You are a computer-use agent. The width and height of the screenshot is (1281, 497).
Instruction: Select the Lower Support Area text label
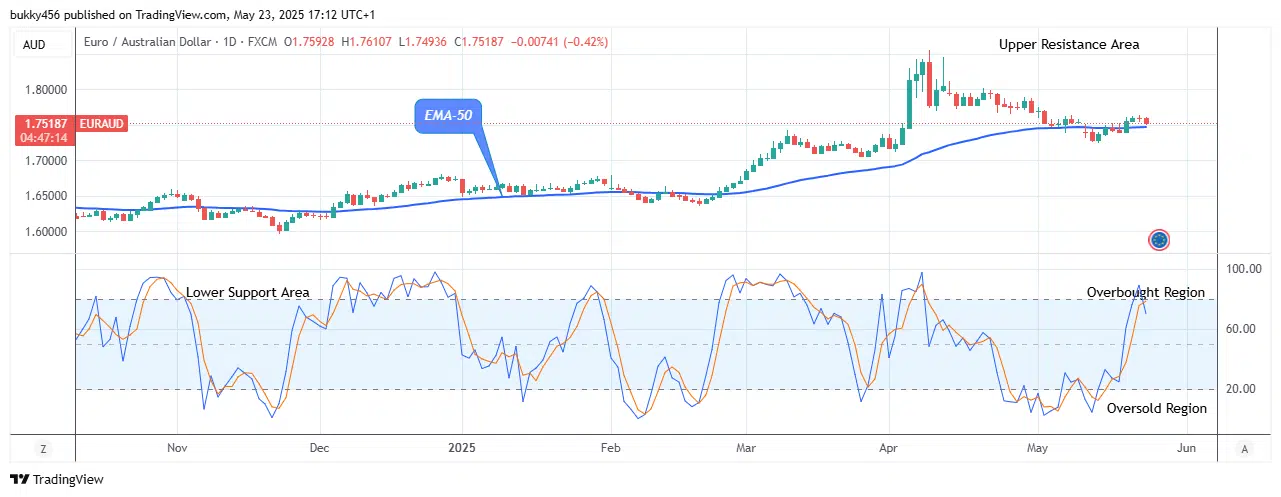(x=247, y=292)
